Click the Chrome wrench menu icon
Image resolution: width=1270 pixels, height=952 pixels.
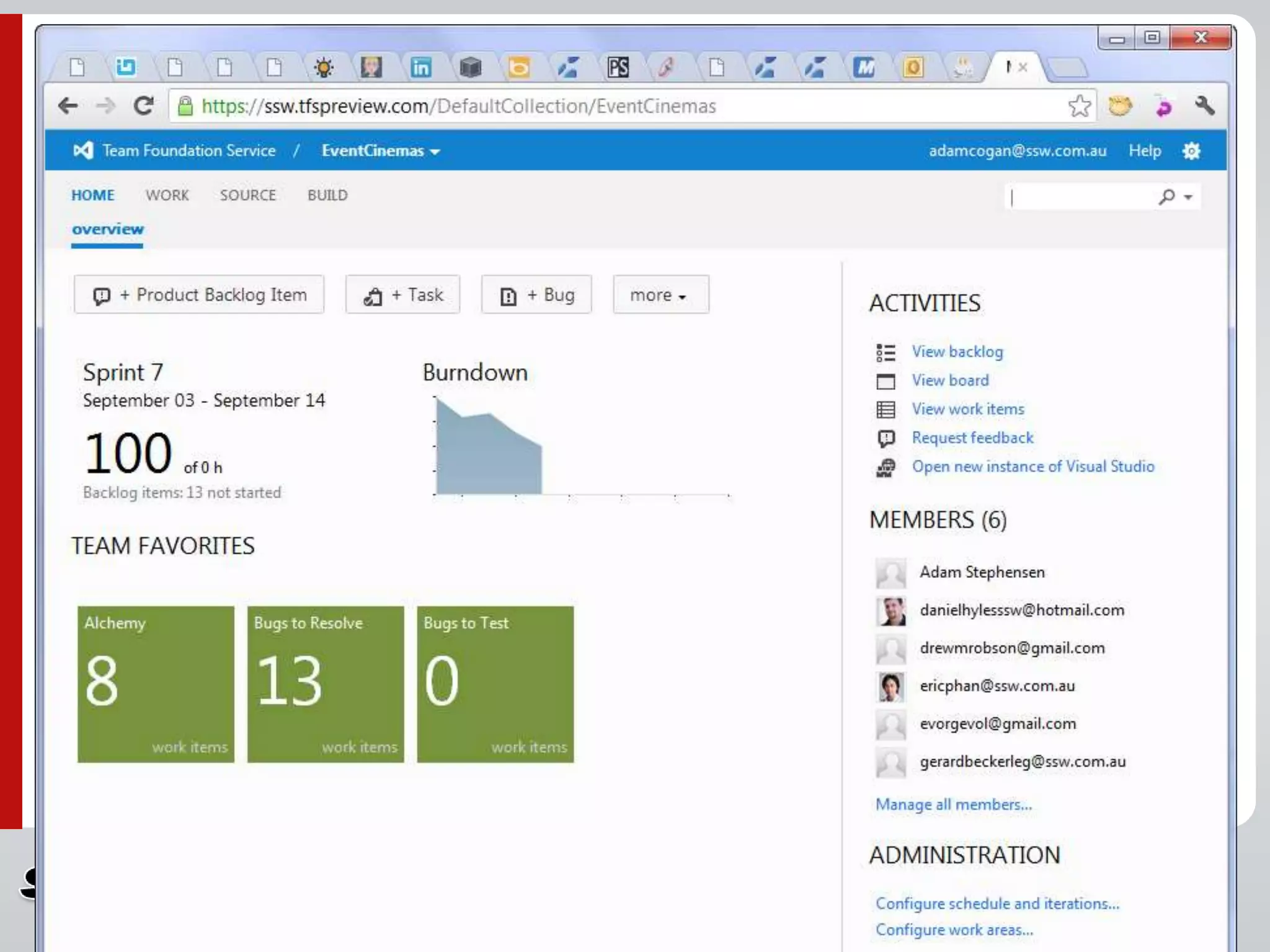tap(1204, 106)
